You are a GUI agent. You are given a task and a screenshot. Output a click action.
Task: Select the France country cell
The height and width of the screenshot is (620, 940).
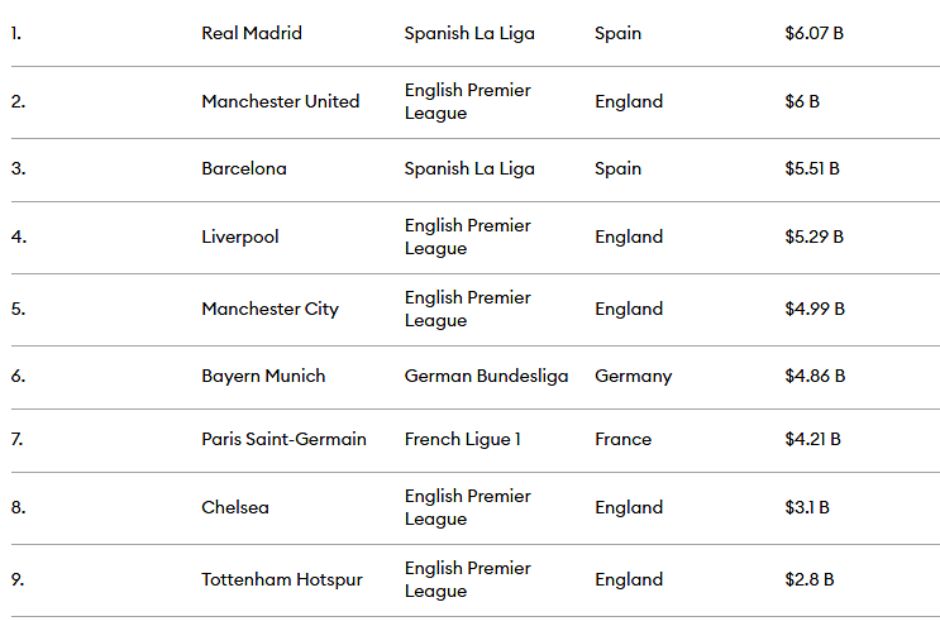[623, 440]
